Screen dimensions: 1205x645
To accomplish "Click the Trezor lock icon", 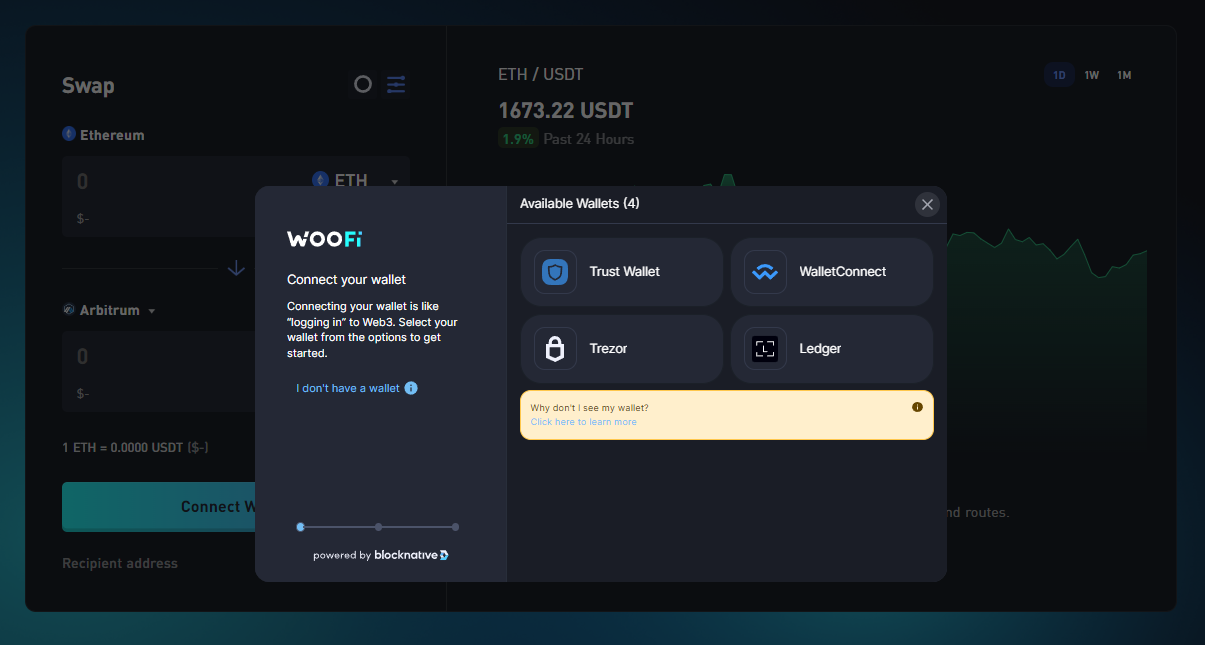I will coord(555,349).
